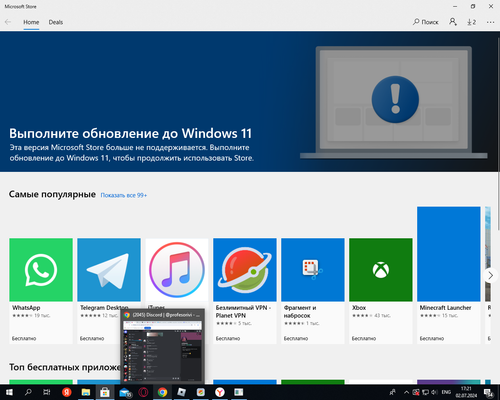Expand the three-dot more options menu
Image resolution: width=500 pixels, height=400 pixels.
point(490,22)
